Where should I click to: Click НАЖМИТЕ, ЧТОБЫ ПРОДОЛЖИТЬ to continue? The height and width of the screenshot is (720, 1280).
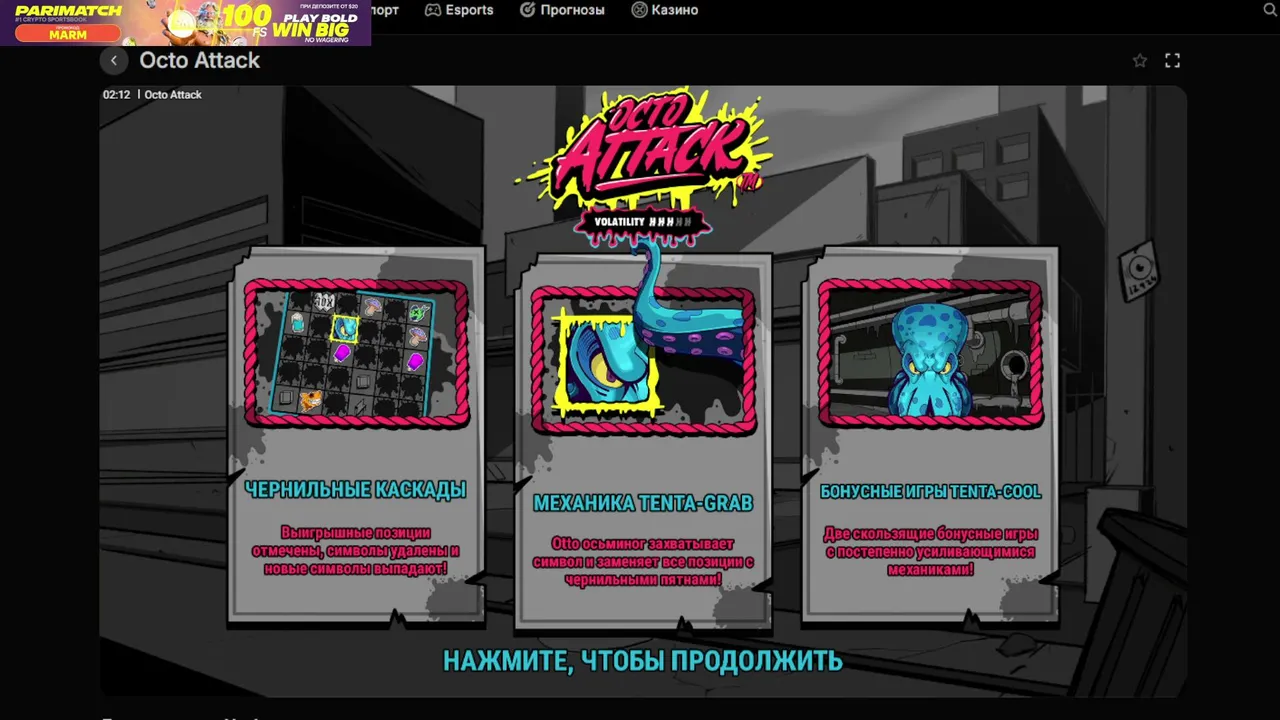coord(643,661)
